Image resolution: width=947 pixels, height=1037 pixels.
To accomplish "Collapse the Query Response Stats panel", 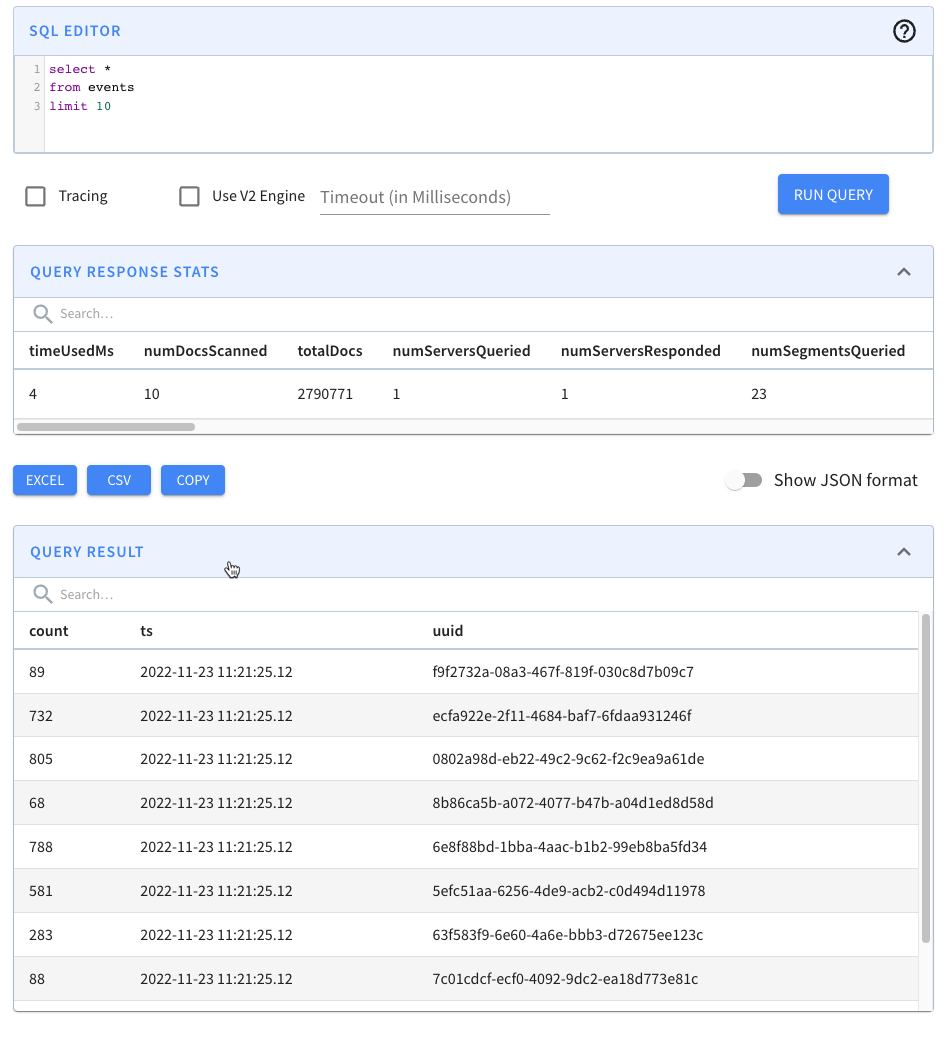I will [904, 271].
